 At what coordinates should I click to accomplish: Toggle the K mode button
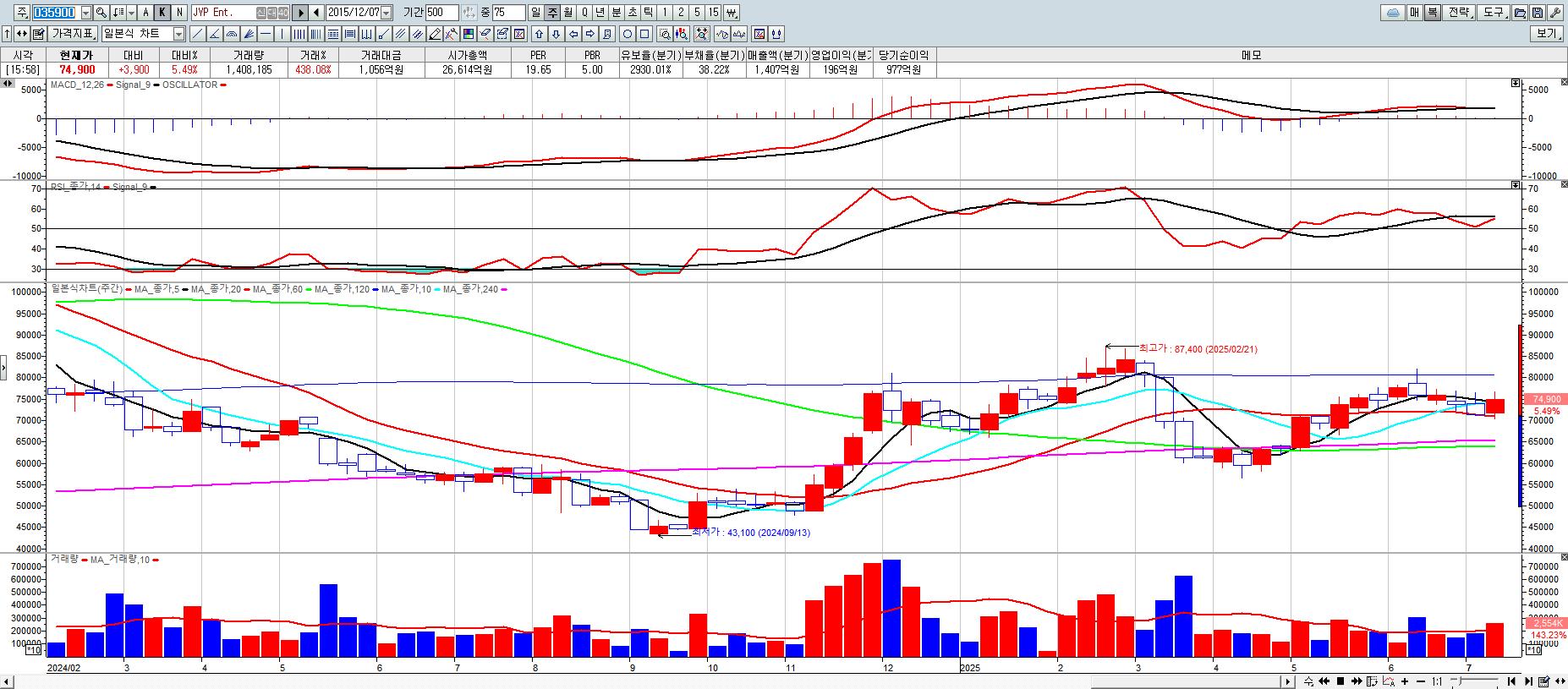[x=162, y=13]
